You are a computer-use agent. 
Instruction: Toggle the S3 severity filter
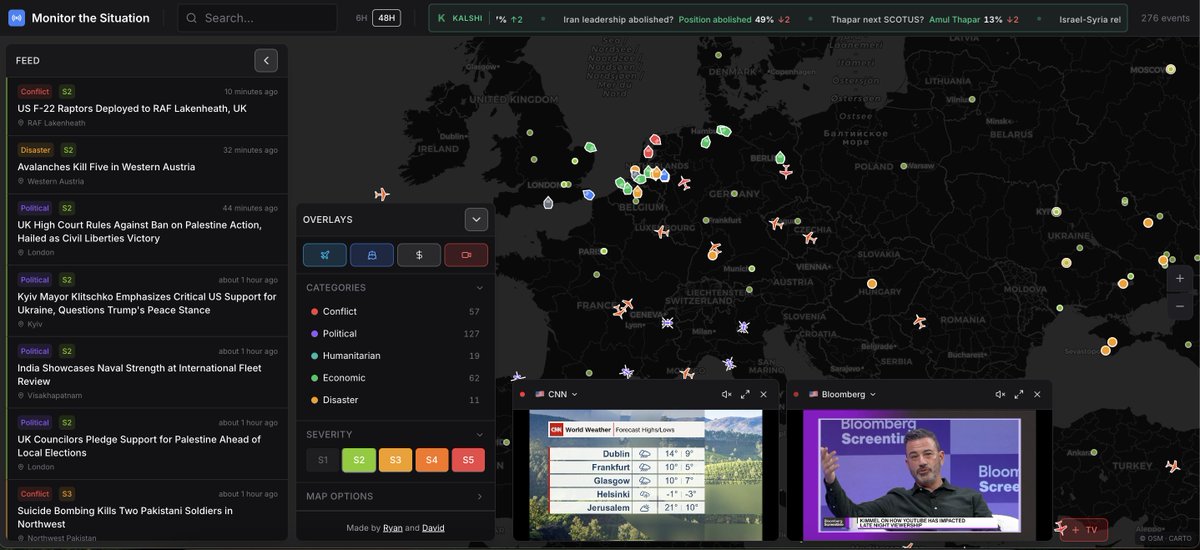point(395,460)
